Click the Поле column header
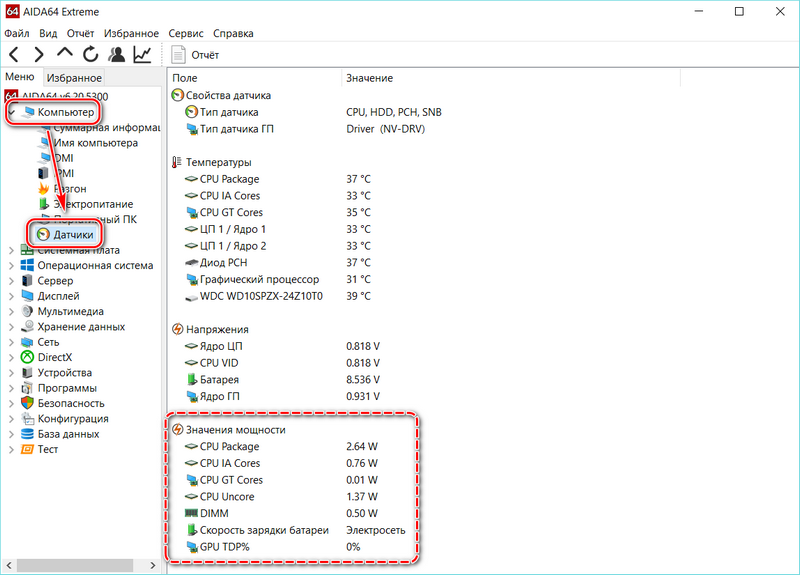This screenshot has width=800, height=575. tap(255, 78)
